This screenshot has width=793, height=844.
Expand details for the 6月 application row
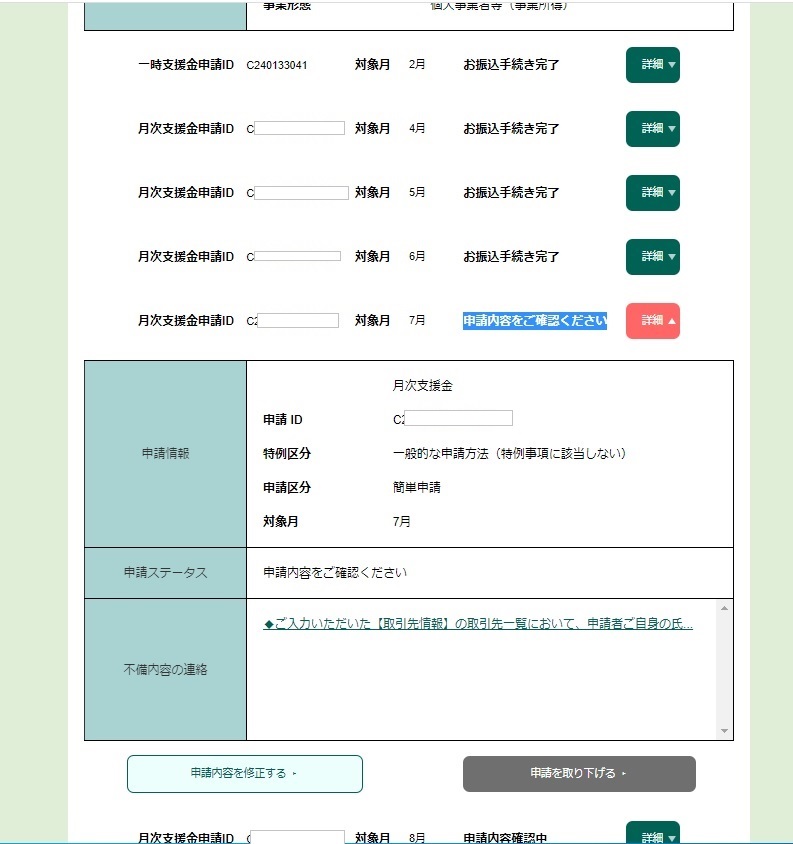tap(652, 257)
